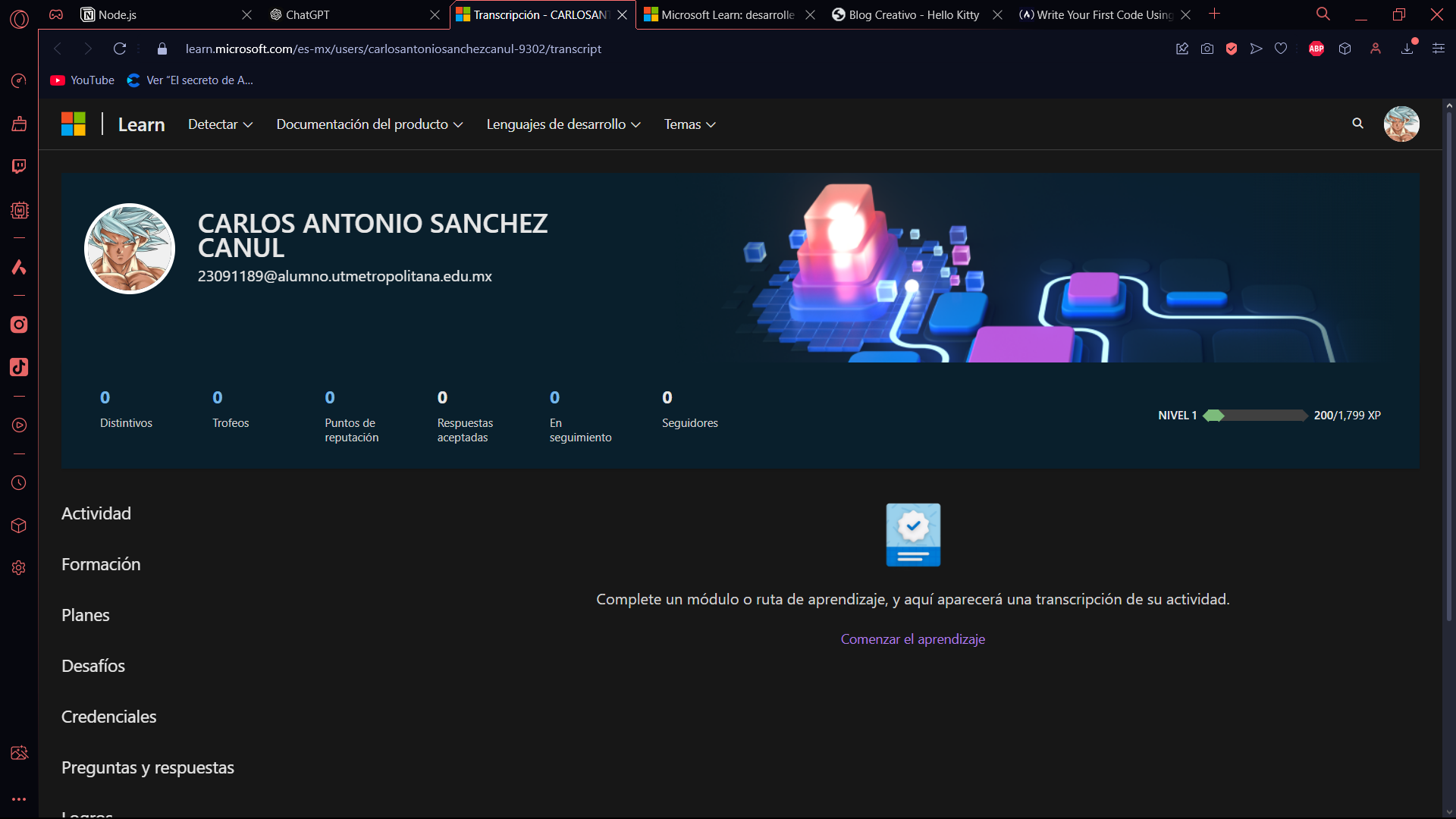
Task: Select Actividad in profile menu
Action: click(96, 513)
